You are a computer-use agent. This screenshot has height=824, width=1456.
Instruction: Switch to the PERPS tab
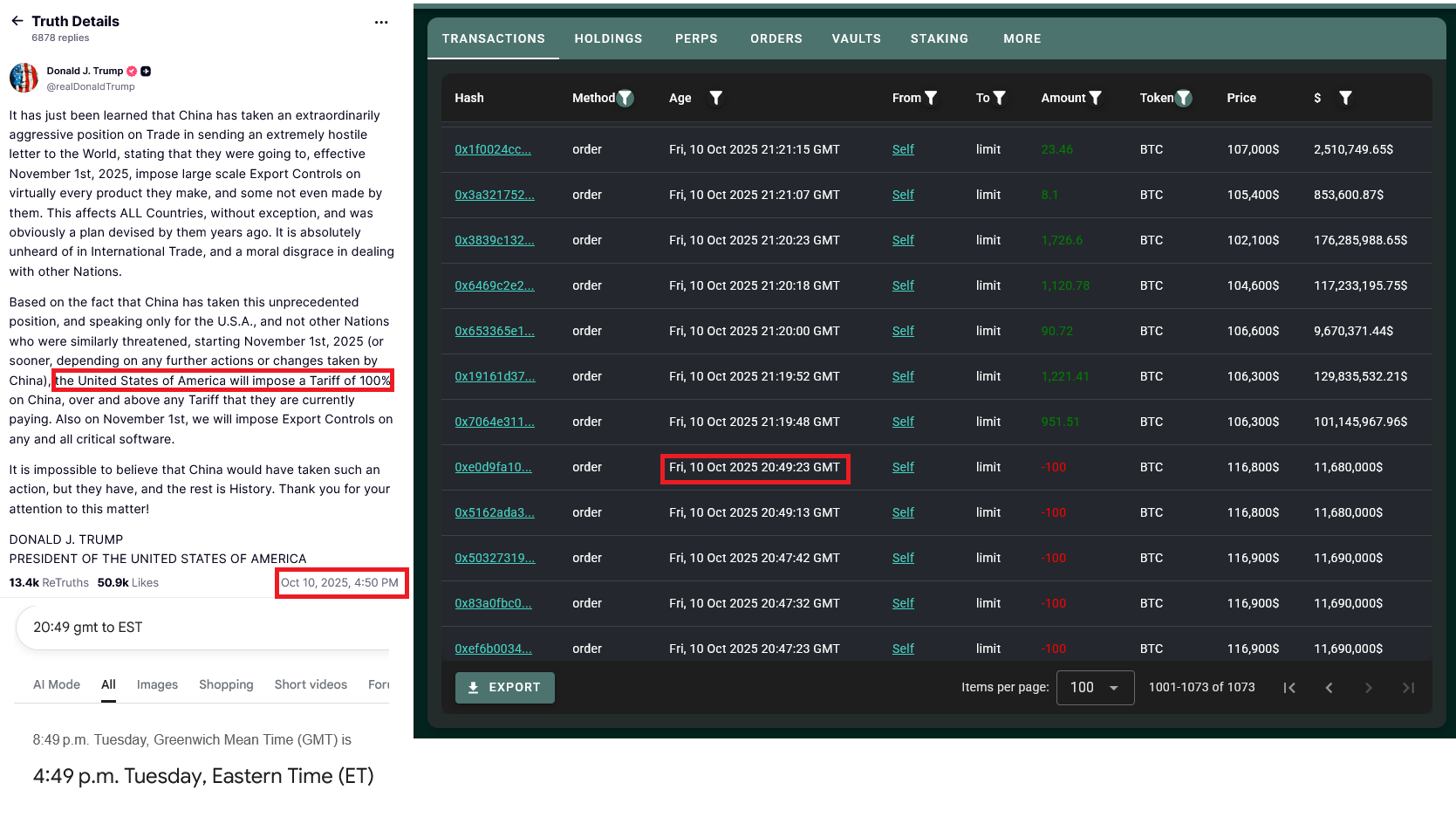pos(696,38)
